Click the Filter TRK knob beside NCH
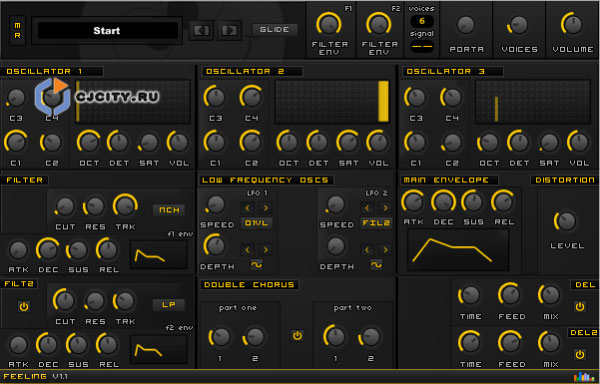The image size is (600, 384). tap(125, 206)
